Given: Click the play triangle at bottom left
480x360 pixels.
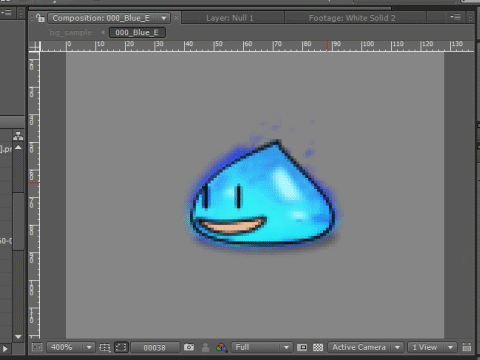Looking at the screenshot, I should pyautogui.click(x=5, y=349).
